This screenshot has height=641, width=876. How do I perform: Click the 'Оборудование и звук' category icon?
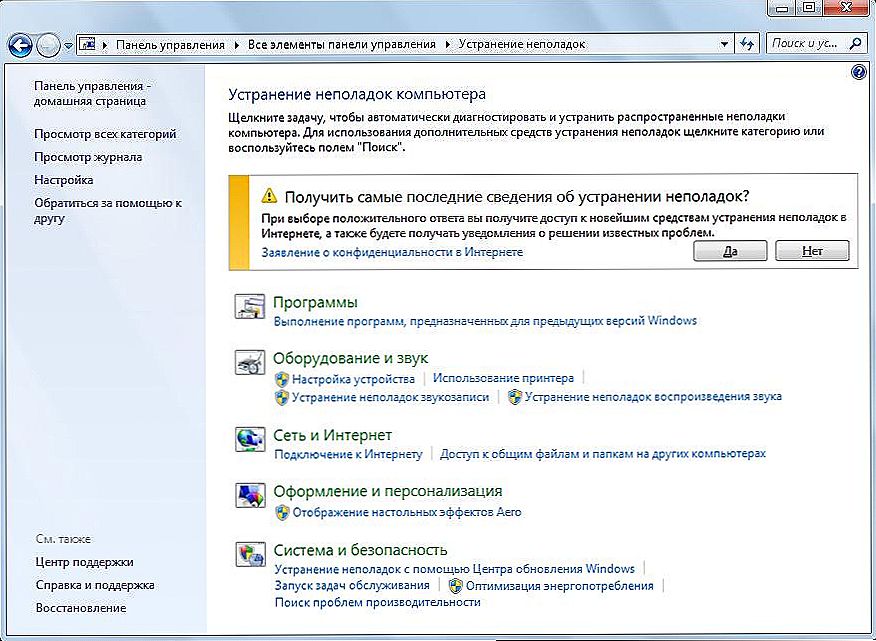pyautogui.click(x=250, y=362)
